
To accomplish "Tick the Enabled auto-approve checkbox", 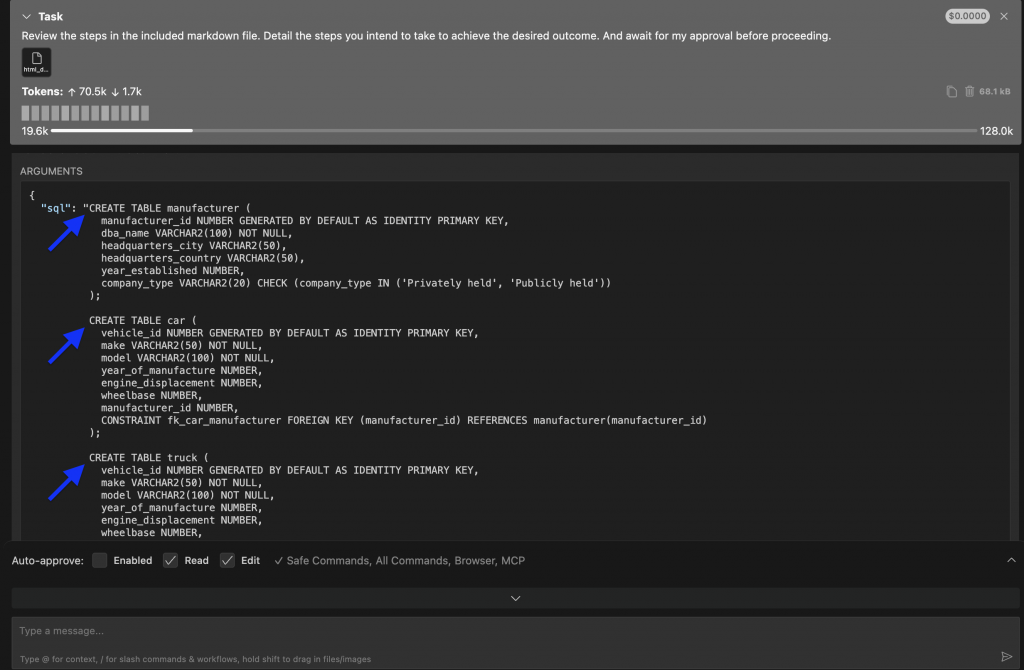I will [99, 560].
